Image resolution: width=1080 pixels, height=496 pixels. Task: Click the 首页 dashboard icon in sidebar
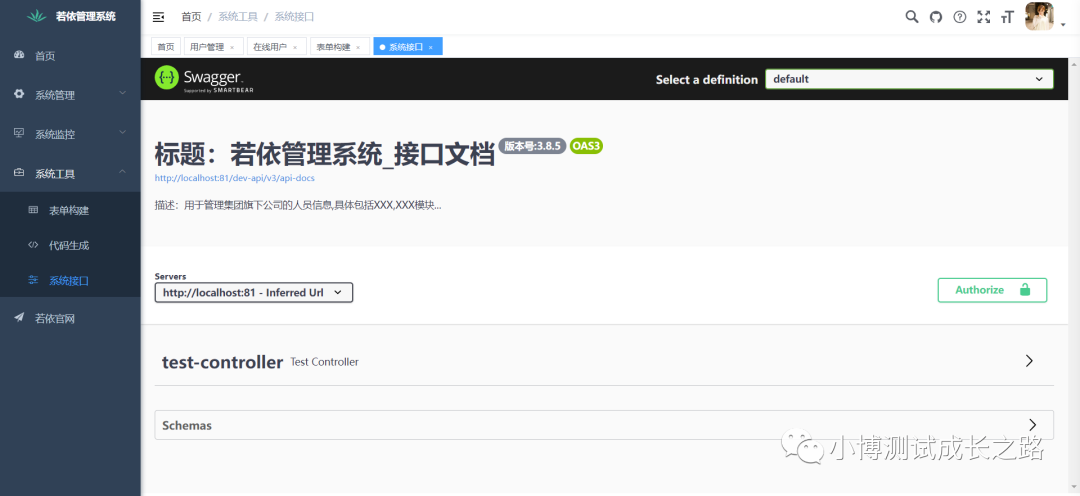coord(19,55)
